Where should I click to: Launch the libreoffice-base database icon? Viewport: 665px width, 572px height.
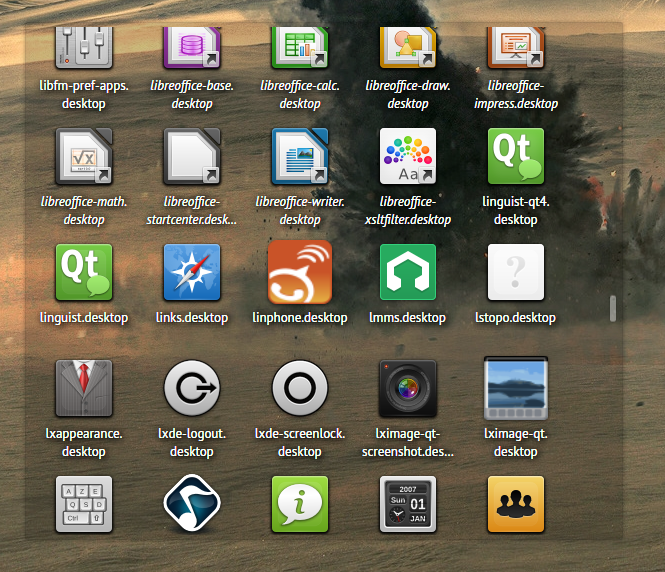pos(192,47)
